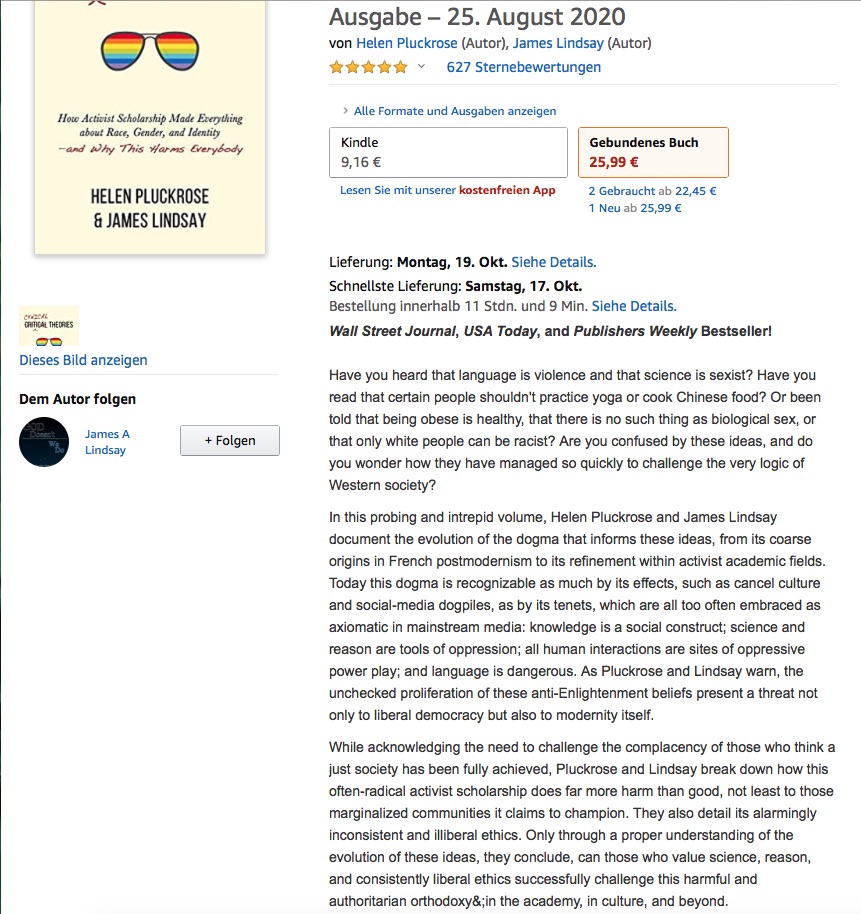Click the five-star rating icons
Image resolution: width=861 pixels, height=914 pixels.
368,67
